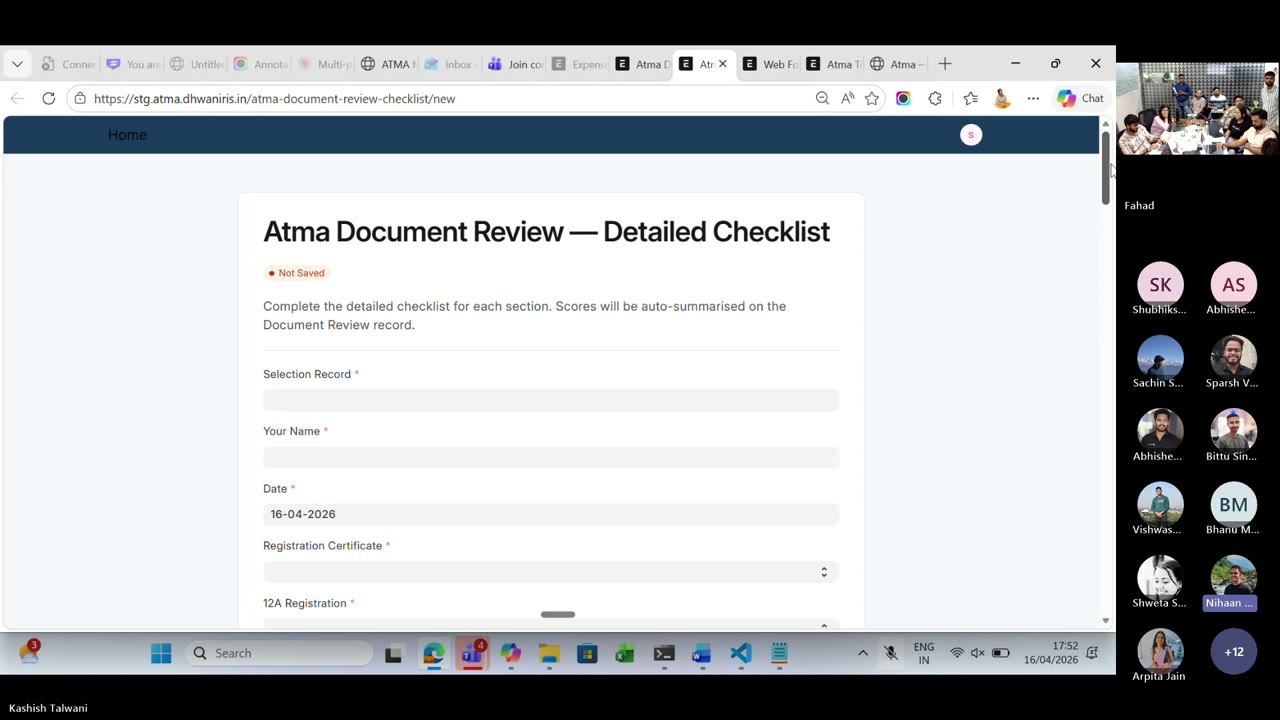
Task: Click the Home navigation link
Action: pos(127,134)
